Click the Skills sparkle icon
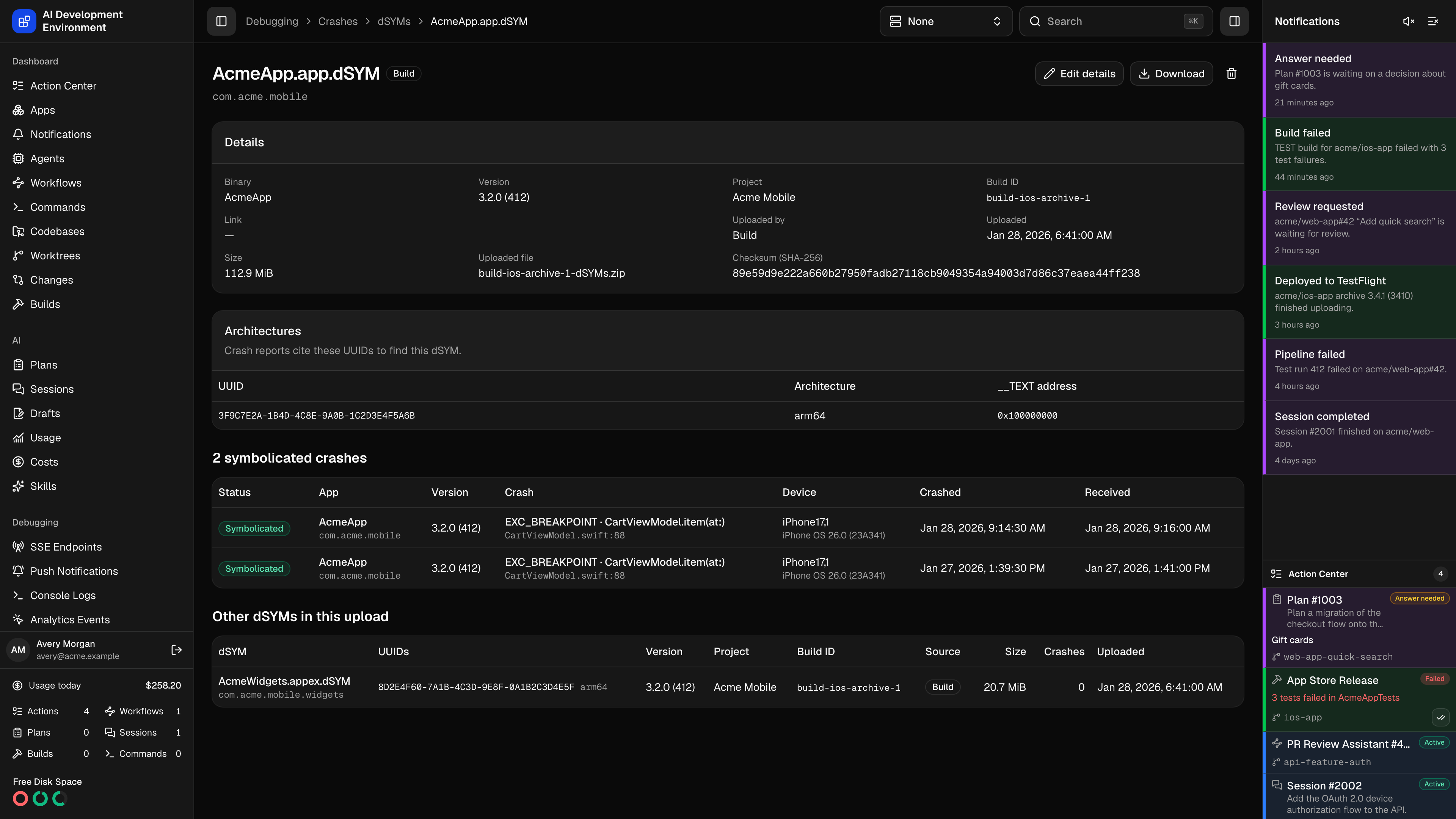The width and height of the screenshot is (1456, 819). (18, 486)
